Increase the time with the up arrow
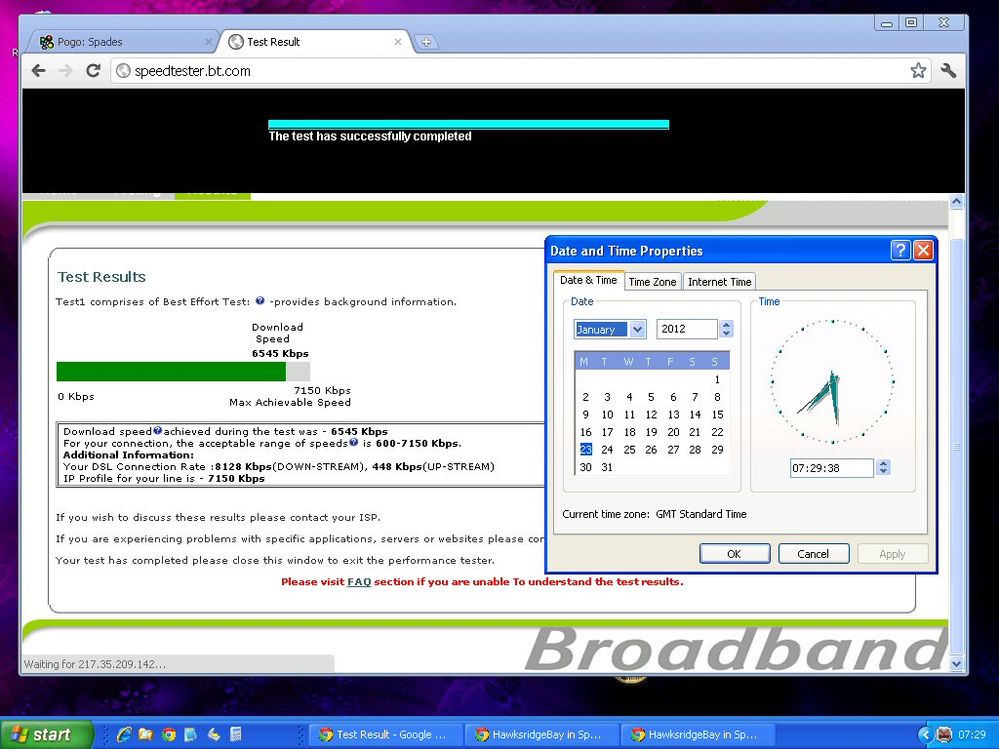The width and height of the screenshot is (999, 749). (x=882, y=464)
